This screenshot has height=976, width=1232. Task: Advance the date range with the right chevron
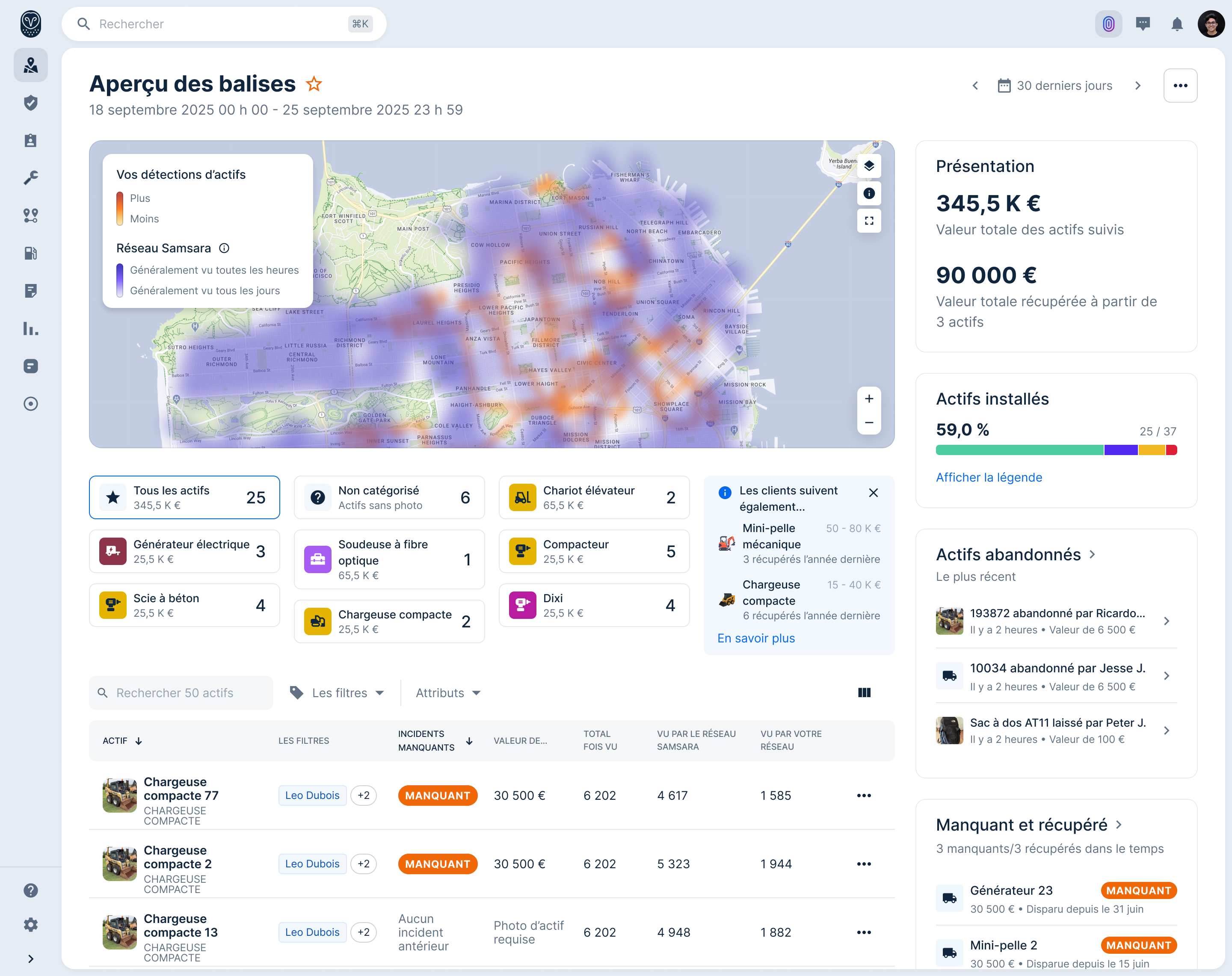coord(1138,85)
